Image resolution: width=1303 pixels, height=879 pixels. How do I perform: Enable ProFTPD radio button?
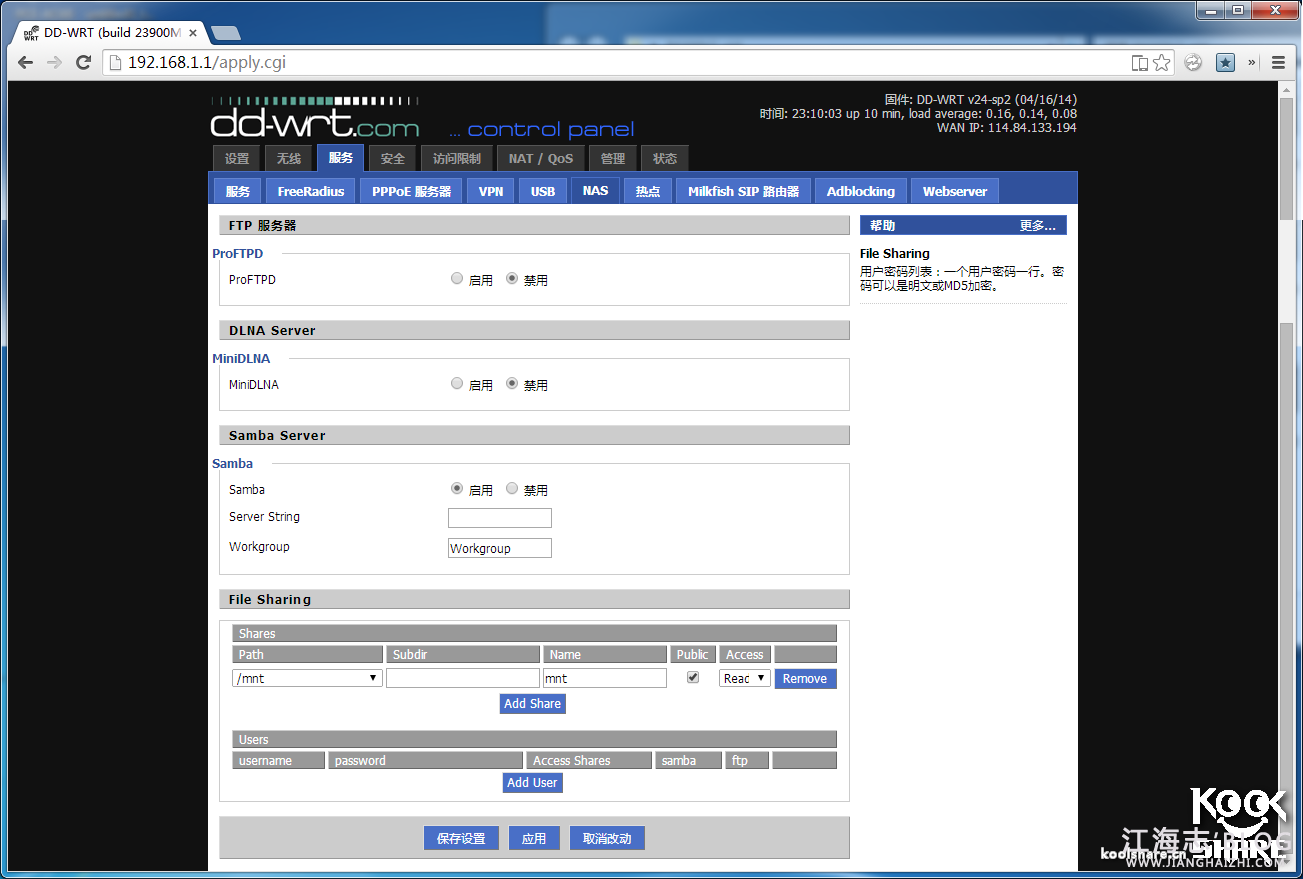[x=457, y=279]
